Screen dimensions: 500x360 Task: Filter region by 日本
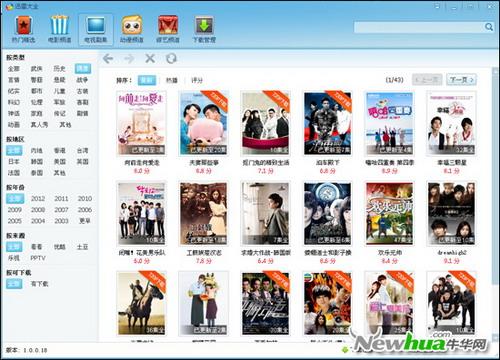point(14,162)
